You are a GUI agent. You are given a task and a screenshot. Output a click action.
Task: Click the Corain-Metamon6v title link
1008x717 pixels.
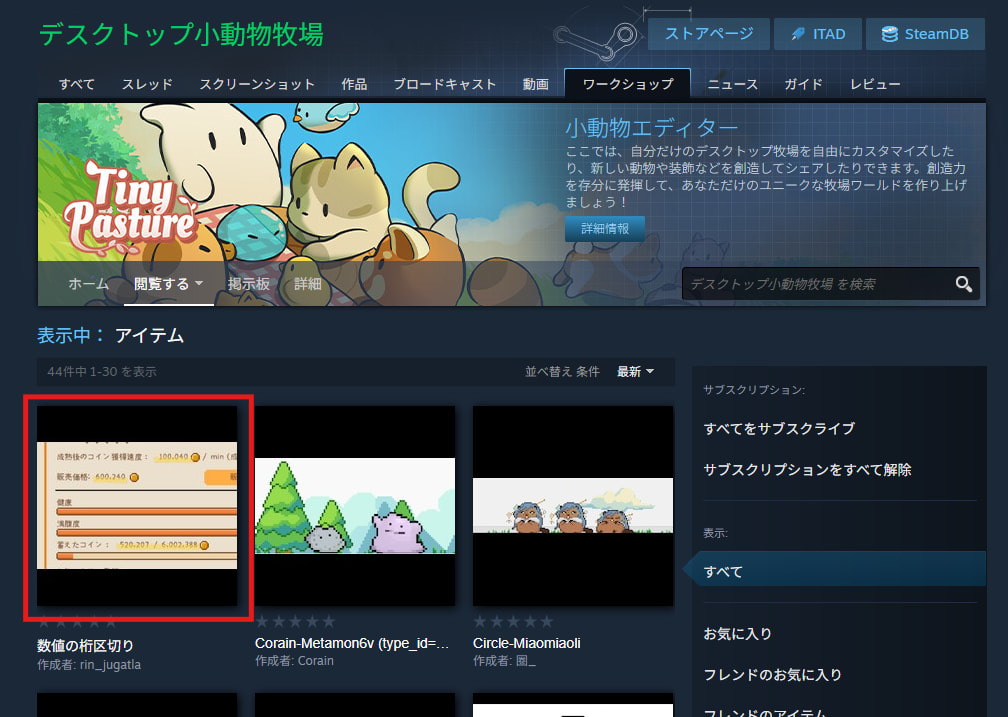(x=352, y=643)
